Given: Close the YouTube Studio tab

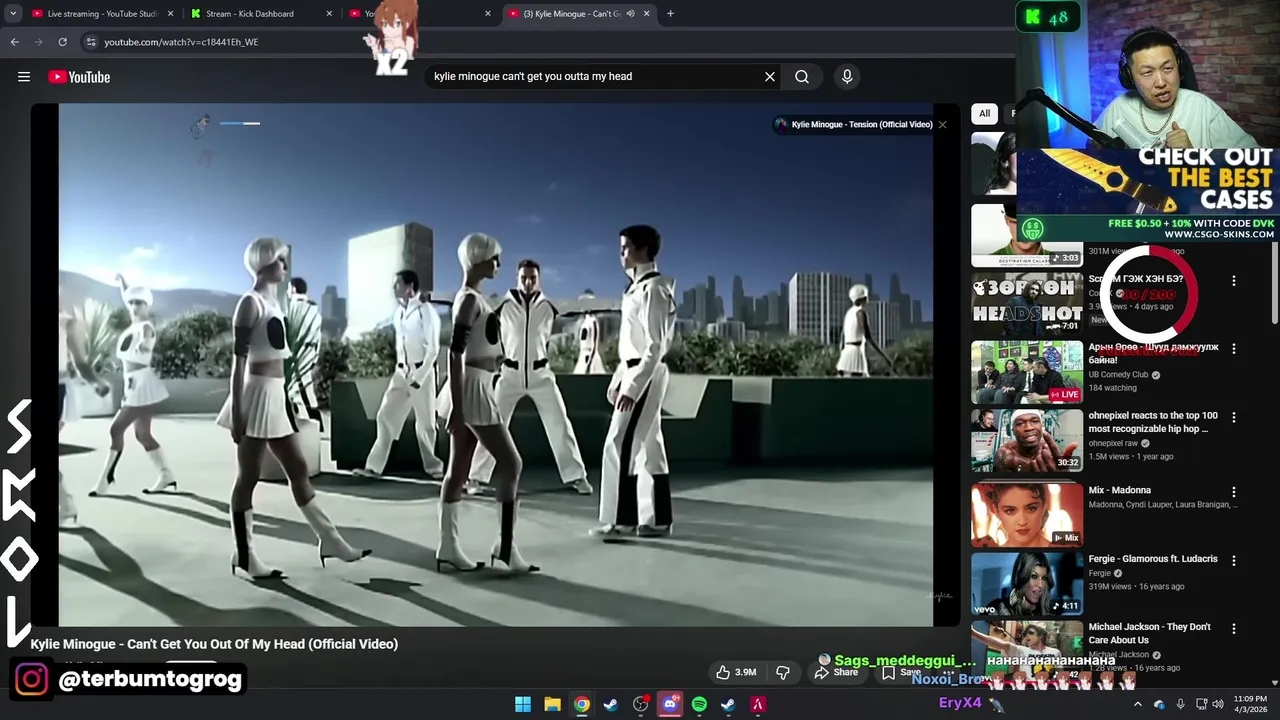Looking at the screenshot, I should tap(171, 14).
